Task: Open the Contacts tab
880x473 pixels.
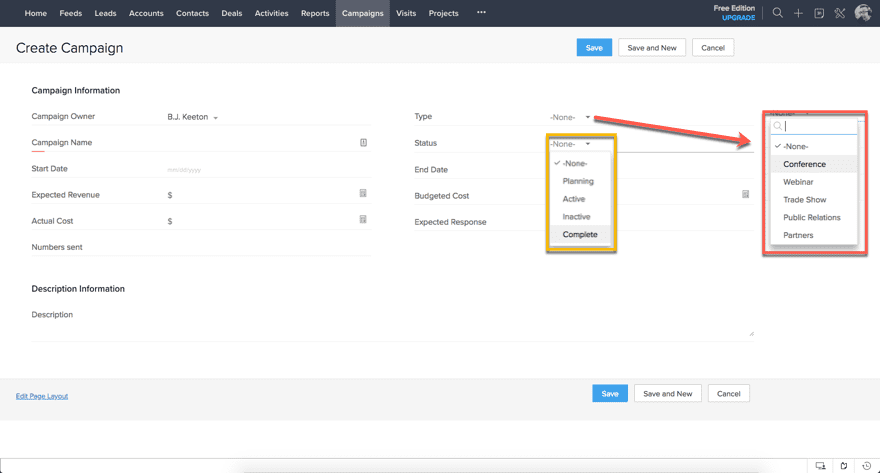Action: (x=192, y=13)
